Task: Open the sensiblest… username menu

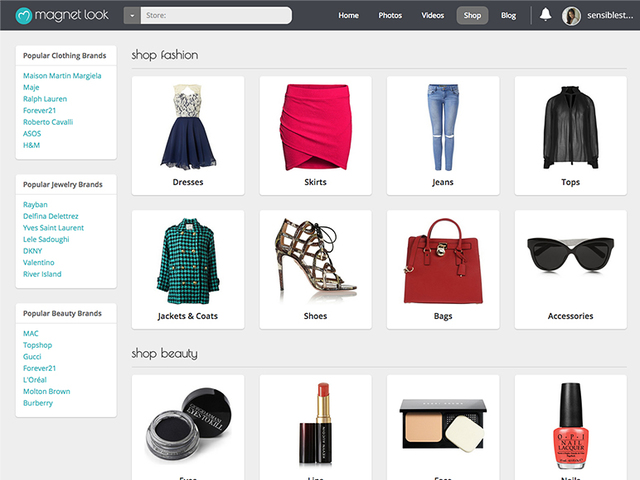Action: click(x=610, y=16)
